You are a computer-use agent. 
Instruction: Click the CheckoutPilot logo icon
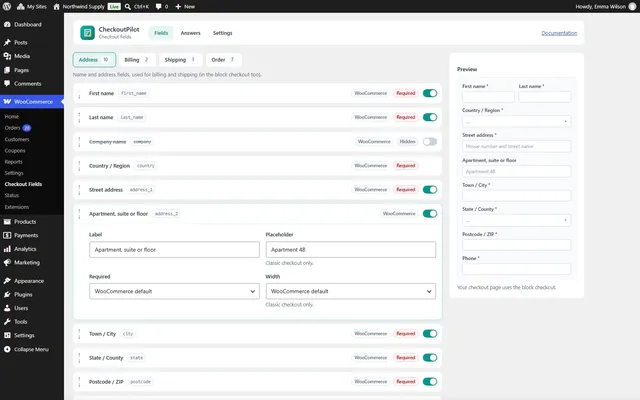pos(87,33)
